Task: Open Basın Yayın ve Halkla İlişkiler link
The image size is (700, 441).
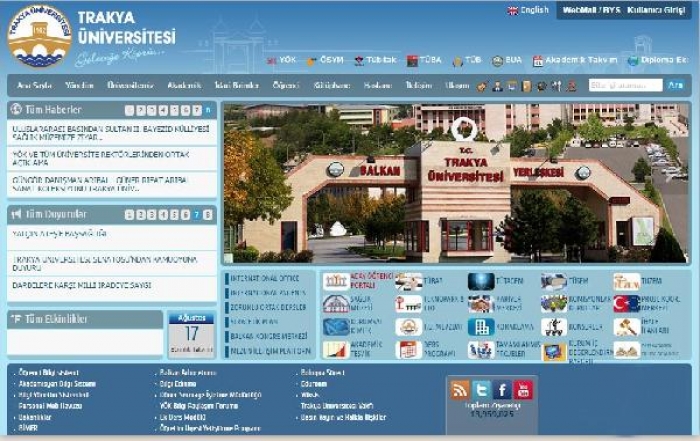Action: click(343, 417)
